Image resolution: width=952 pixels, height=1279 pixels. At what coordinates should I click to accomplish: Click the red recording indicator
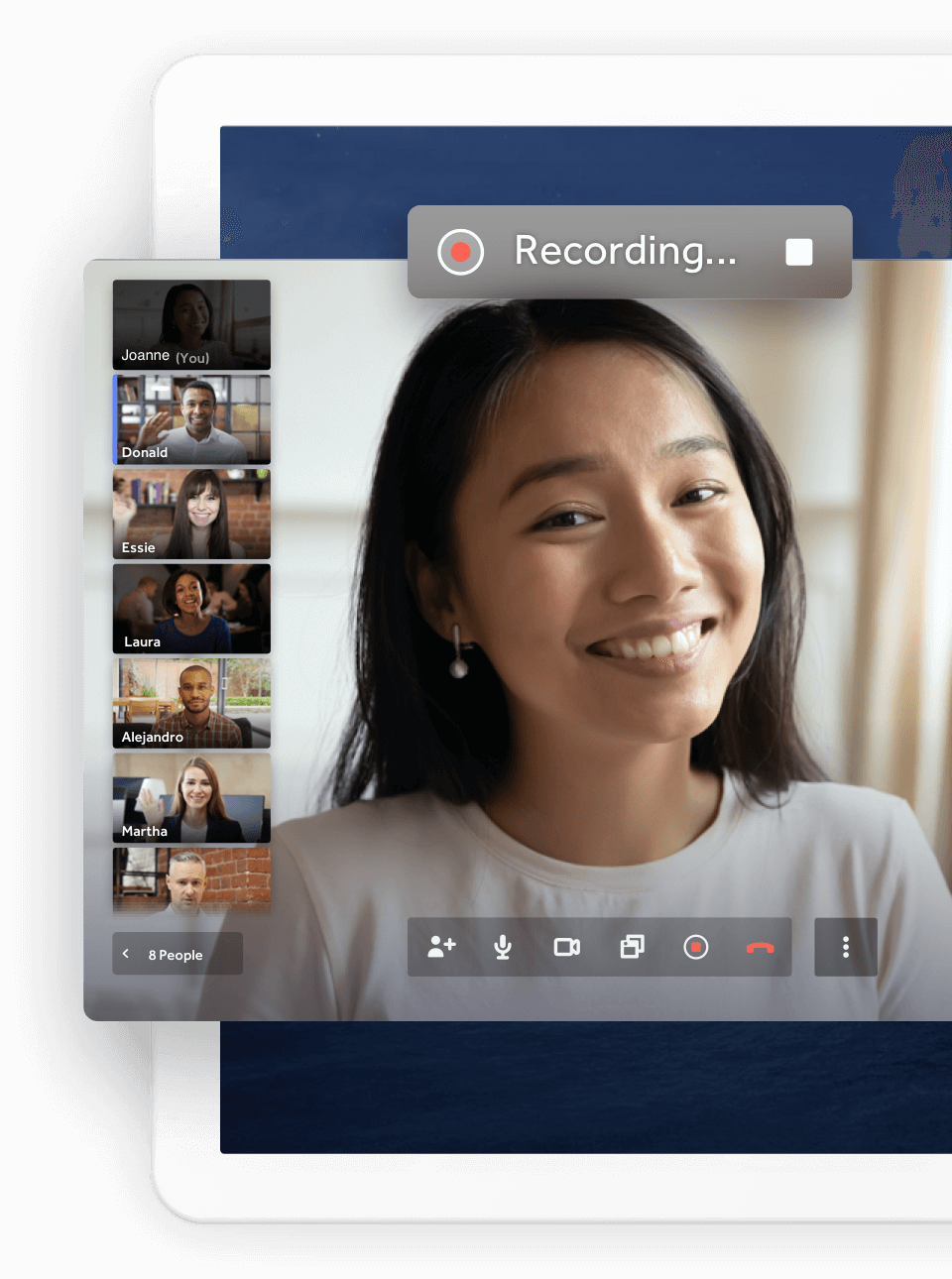tap(460, 251)
